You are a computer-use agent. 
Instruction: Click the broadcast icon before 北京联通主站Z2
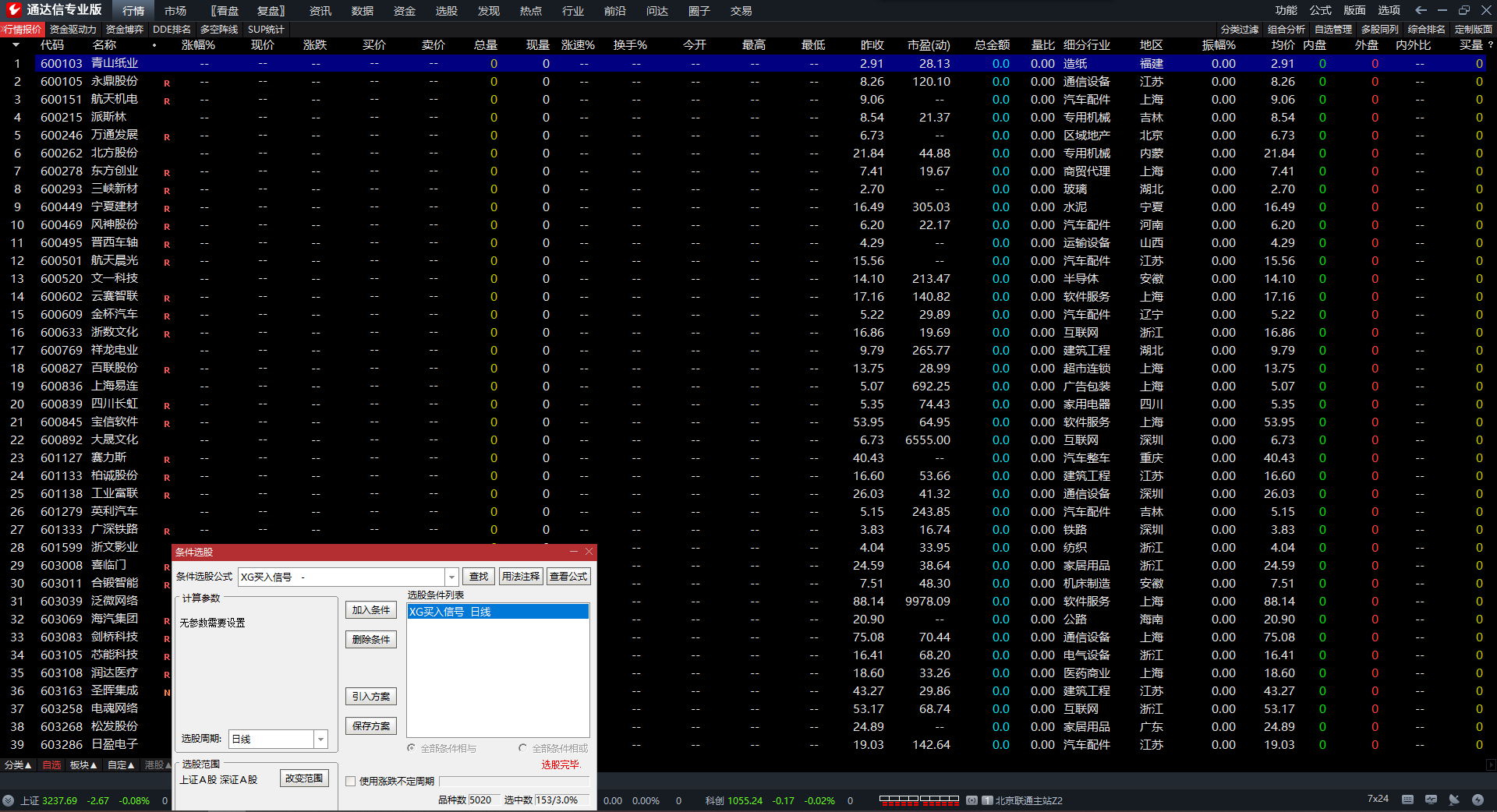tap(971, 800)
